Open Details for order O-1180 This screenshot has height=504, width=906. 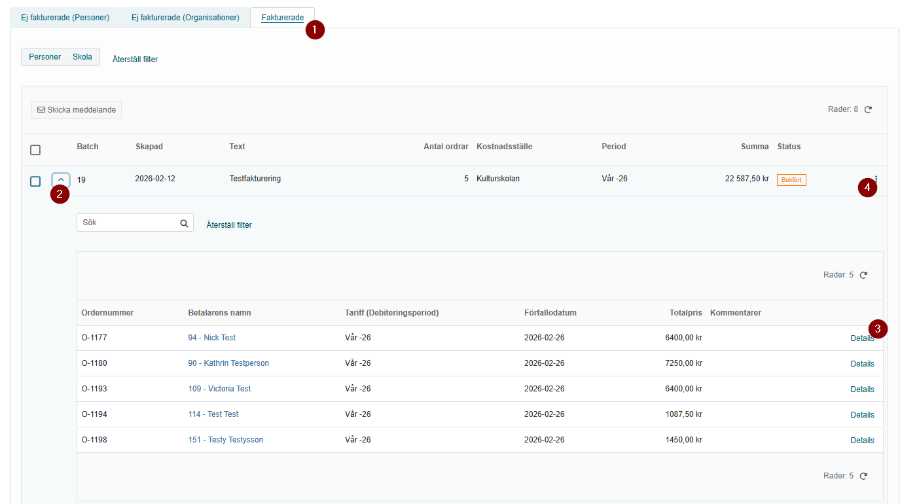[862, 364]
